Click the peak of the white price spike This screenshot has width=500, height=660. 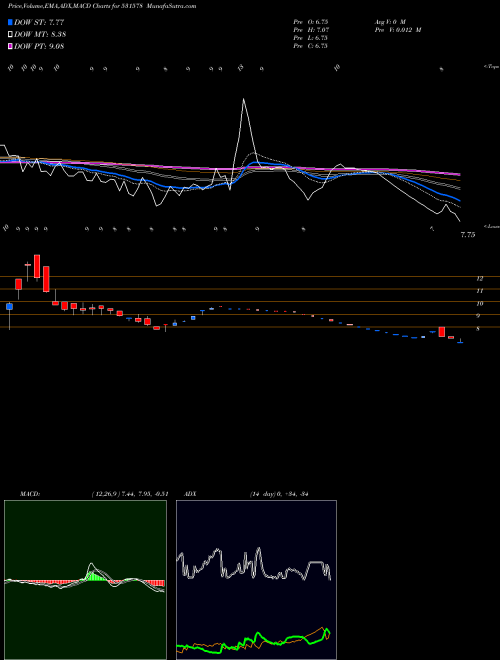point(243,99)
